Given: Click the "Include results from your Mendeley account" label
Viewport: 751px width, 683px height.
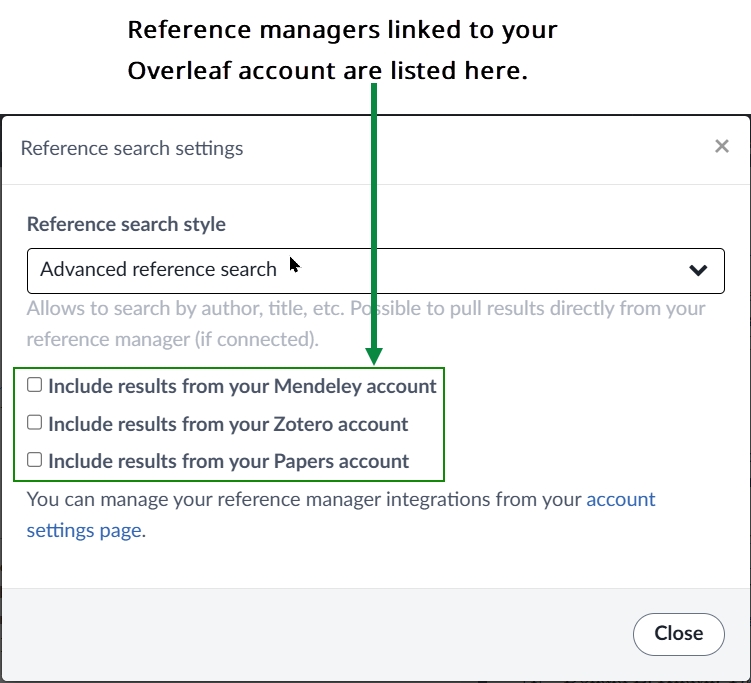Looking at the screenshot, I should point(242,386).
